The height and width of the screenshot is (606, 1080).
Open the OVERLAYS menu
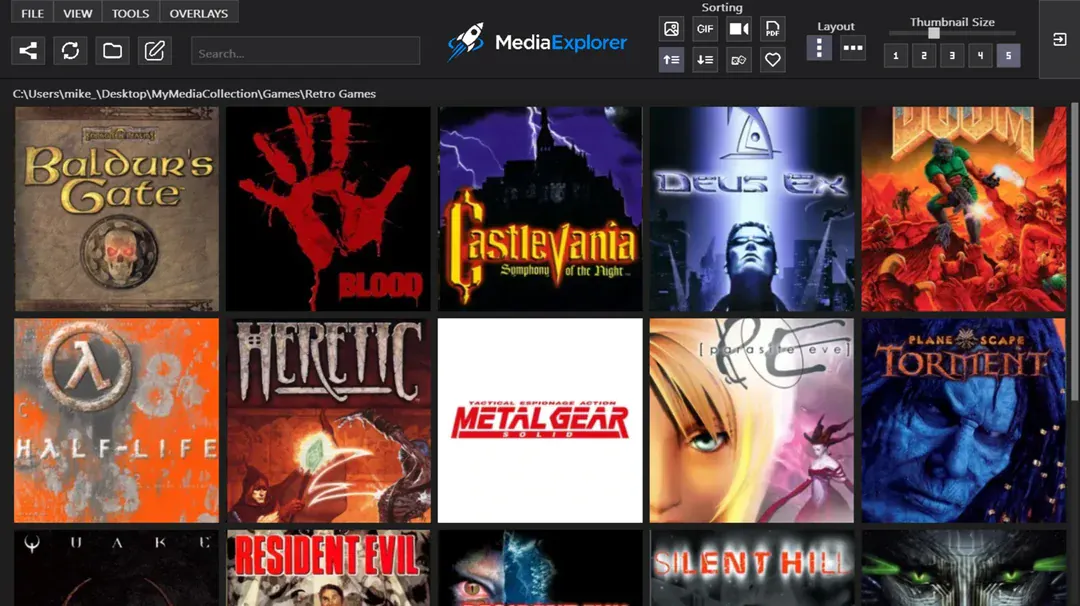pos(199,13)
